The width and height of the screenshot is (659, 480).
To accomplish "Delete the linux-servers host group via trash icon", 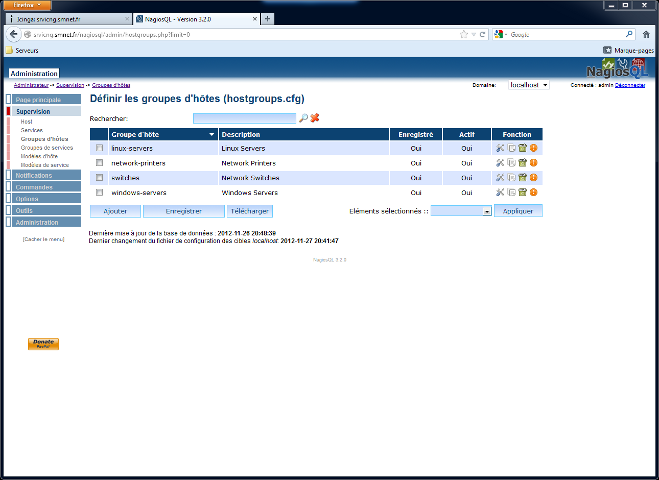I will pos(522,148).
